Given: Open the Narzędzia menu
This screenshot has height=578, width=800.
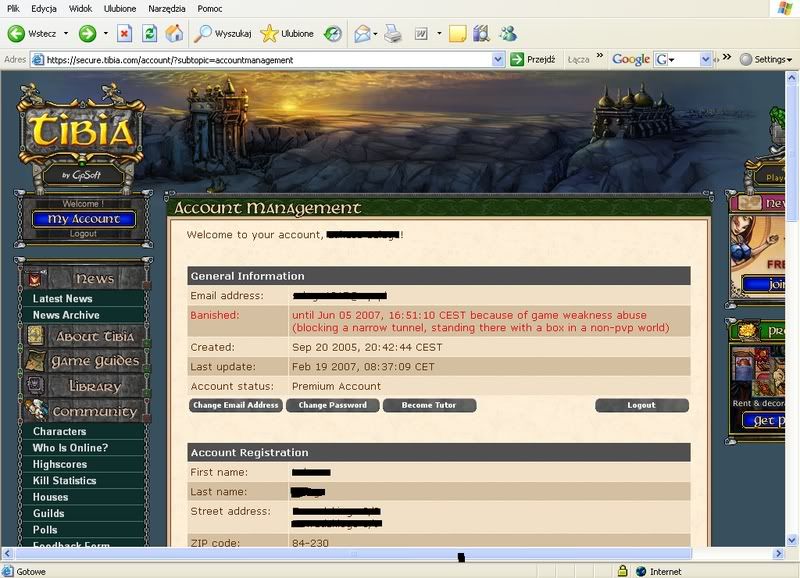Looking at the screenshot, I should point(167,9).
